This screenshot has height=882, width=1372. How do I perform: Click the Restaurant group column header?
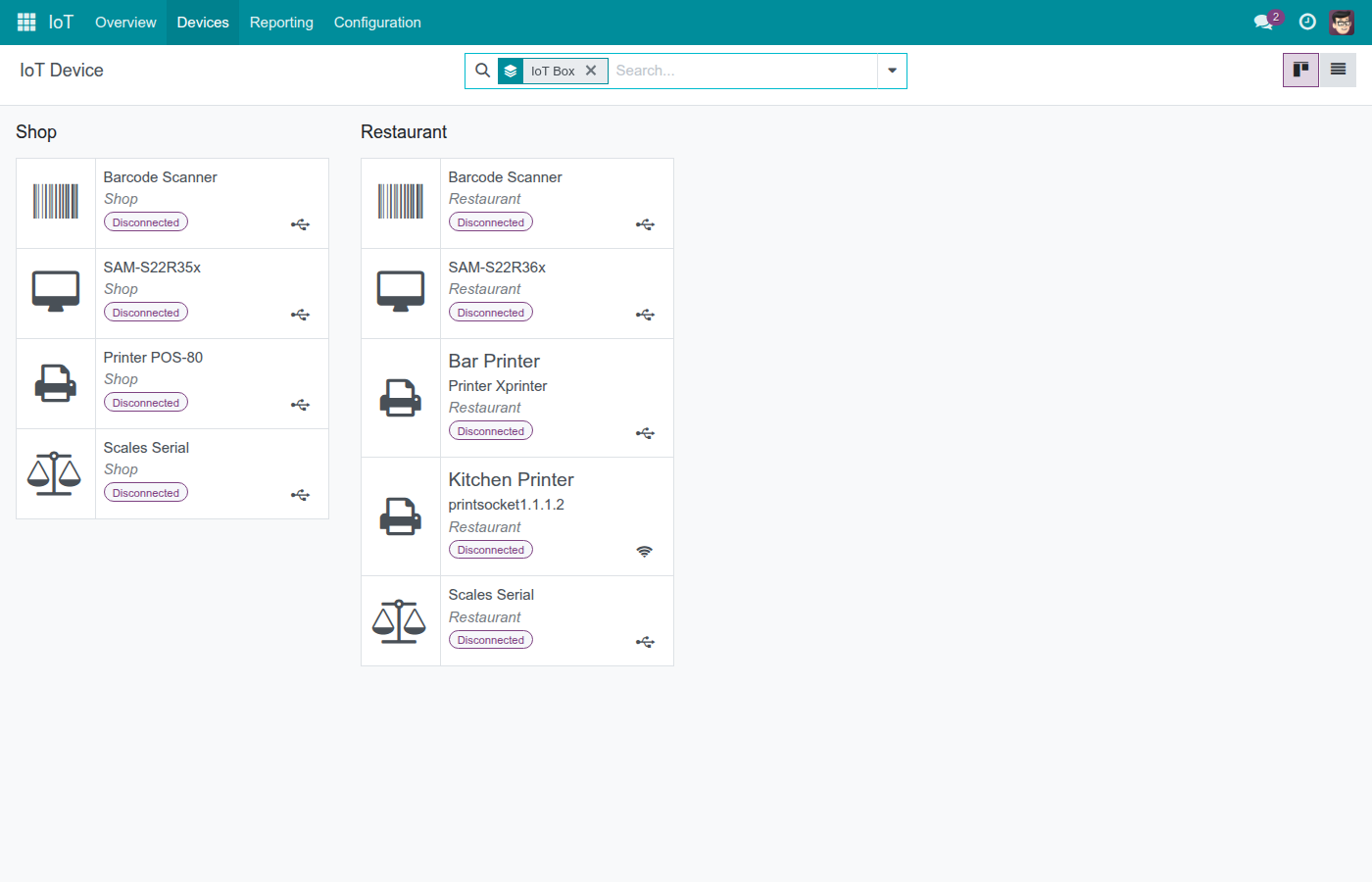click(404, 132)
